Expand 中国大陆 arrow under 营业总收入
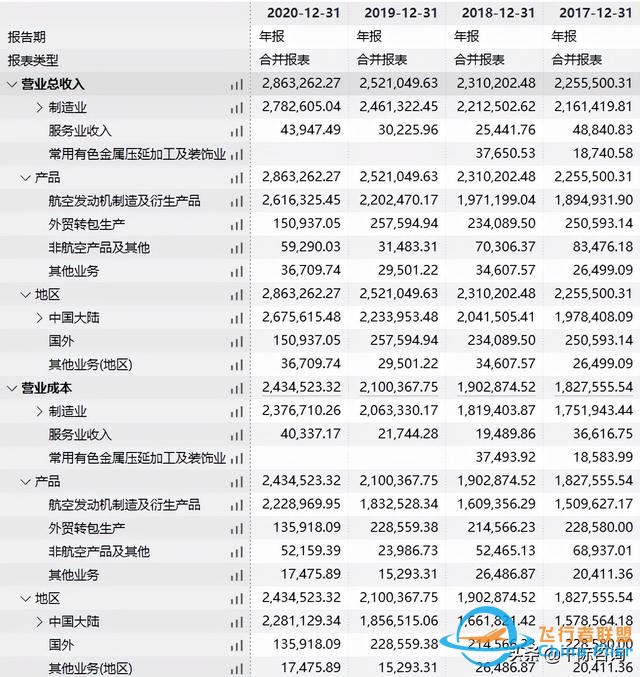The image size is (640, 677). click(x=39, y=318)
